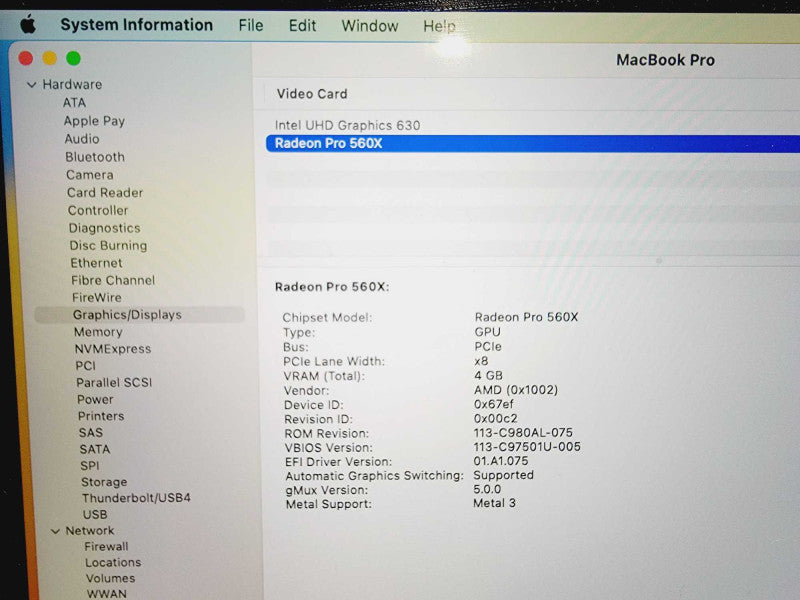Click the gMux Version value 5.0.0

click(x=487, y=489)
